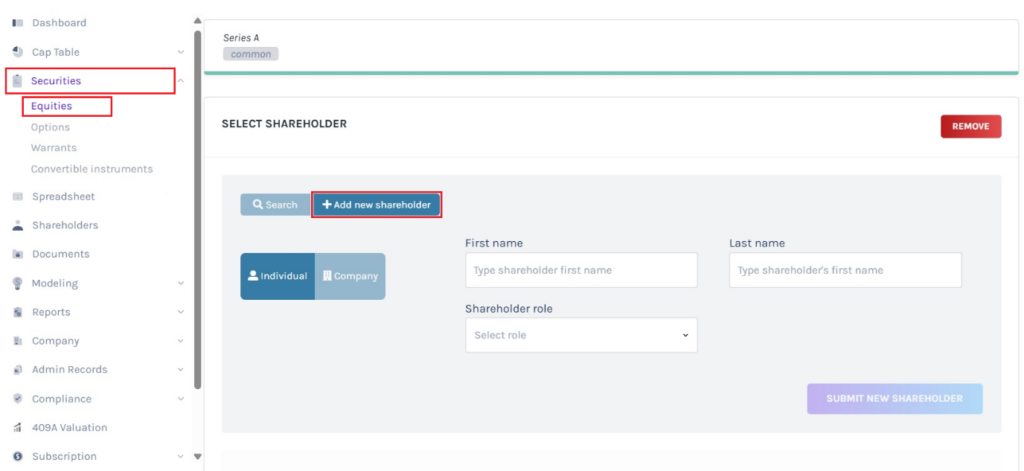Expand the Reports menu chevron
The image size is (1024, 471).
tap(181, 312)
